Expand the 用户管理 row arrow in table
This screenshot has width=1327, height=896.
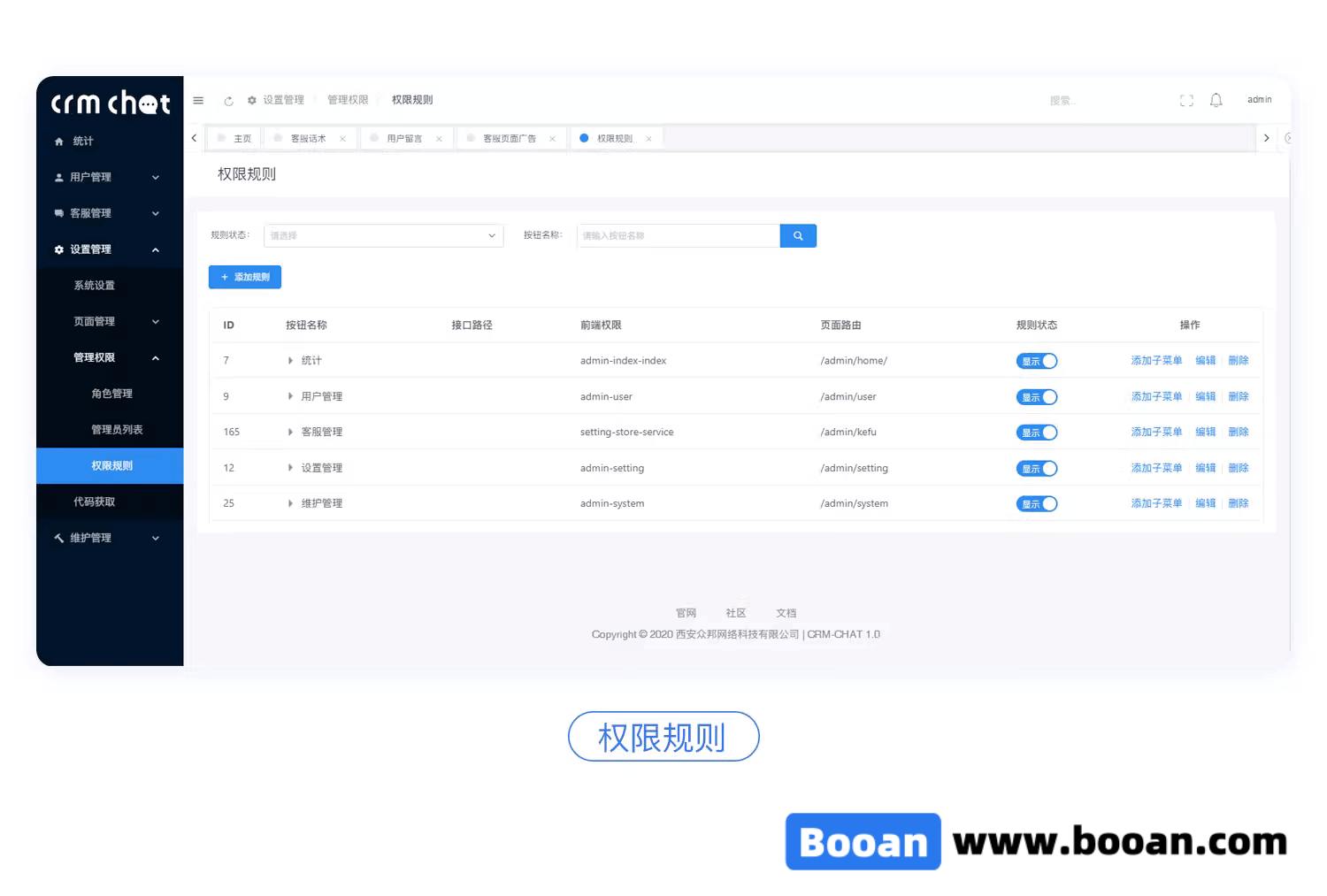click(290, 396)
